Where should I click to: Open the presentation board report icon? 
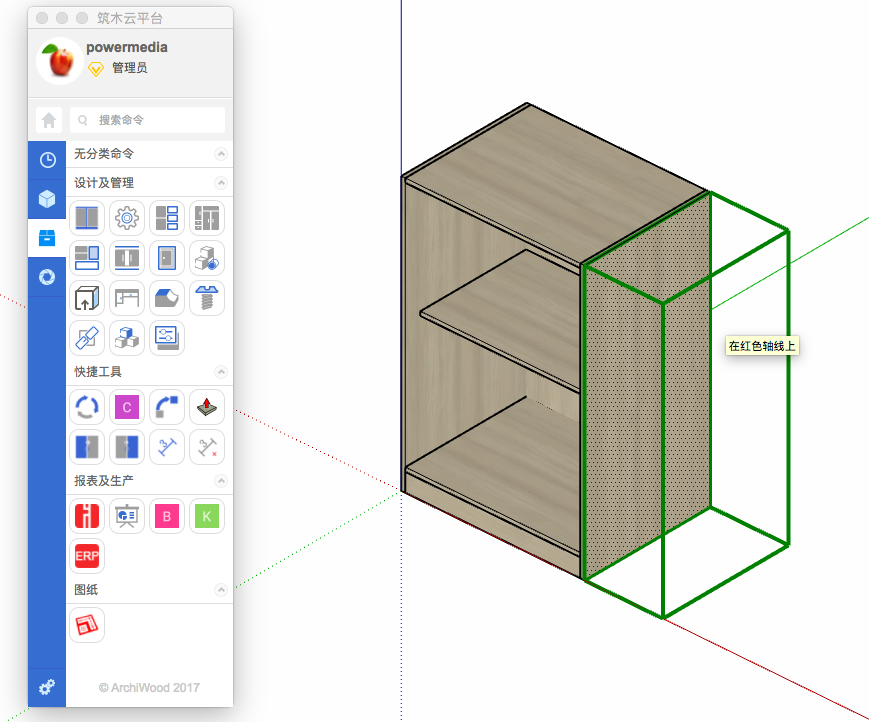(127, 516)
